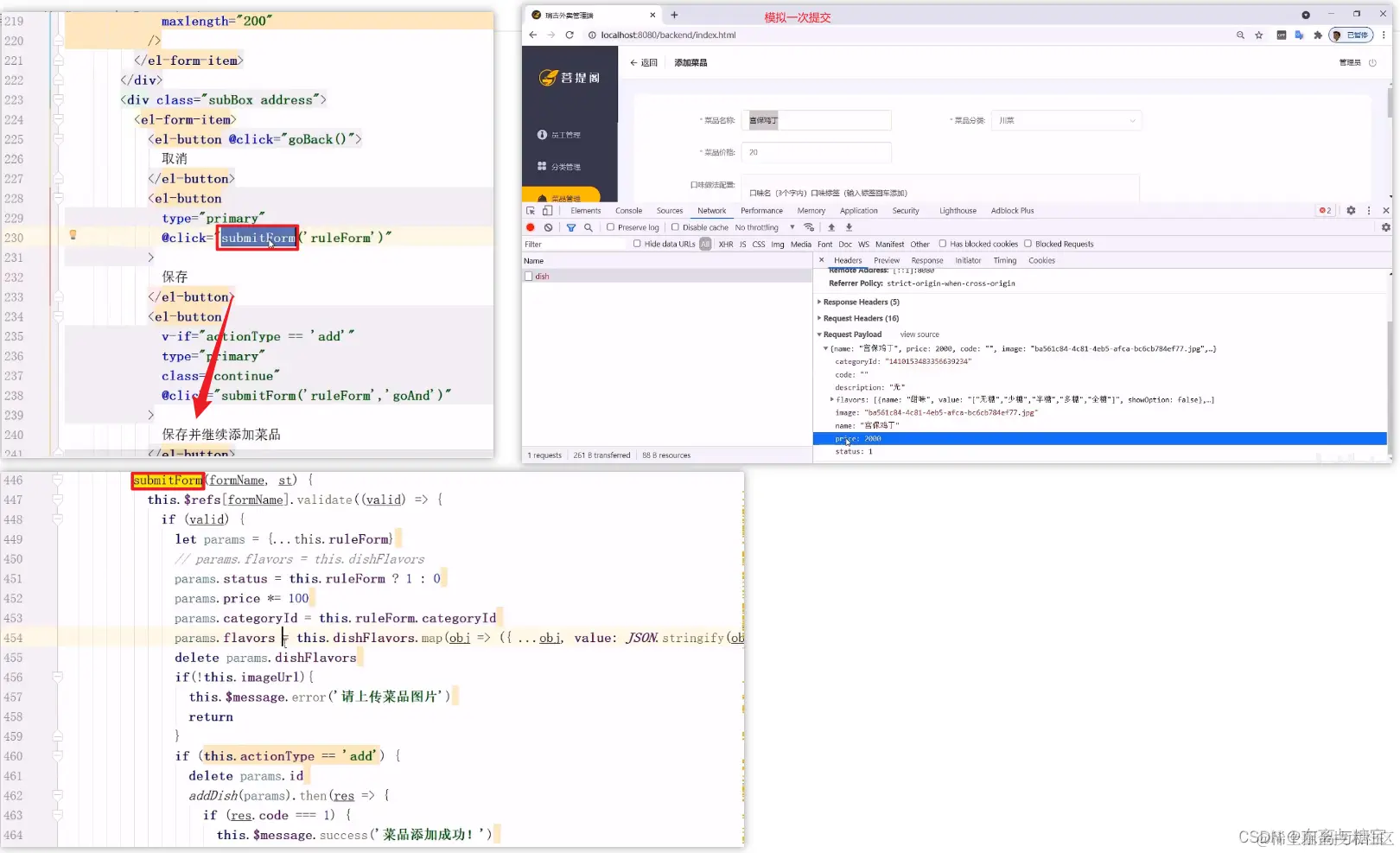Open 员工管理 in the app sidebar
Screen dimensions: 1400x853
click(x=559, y=135)
